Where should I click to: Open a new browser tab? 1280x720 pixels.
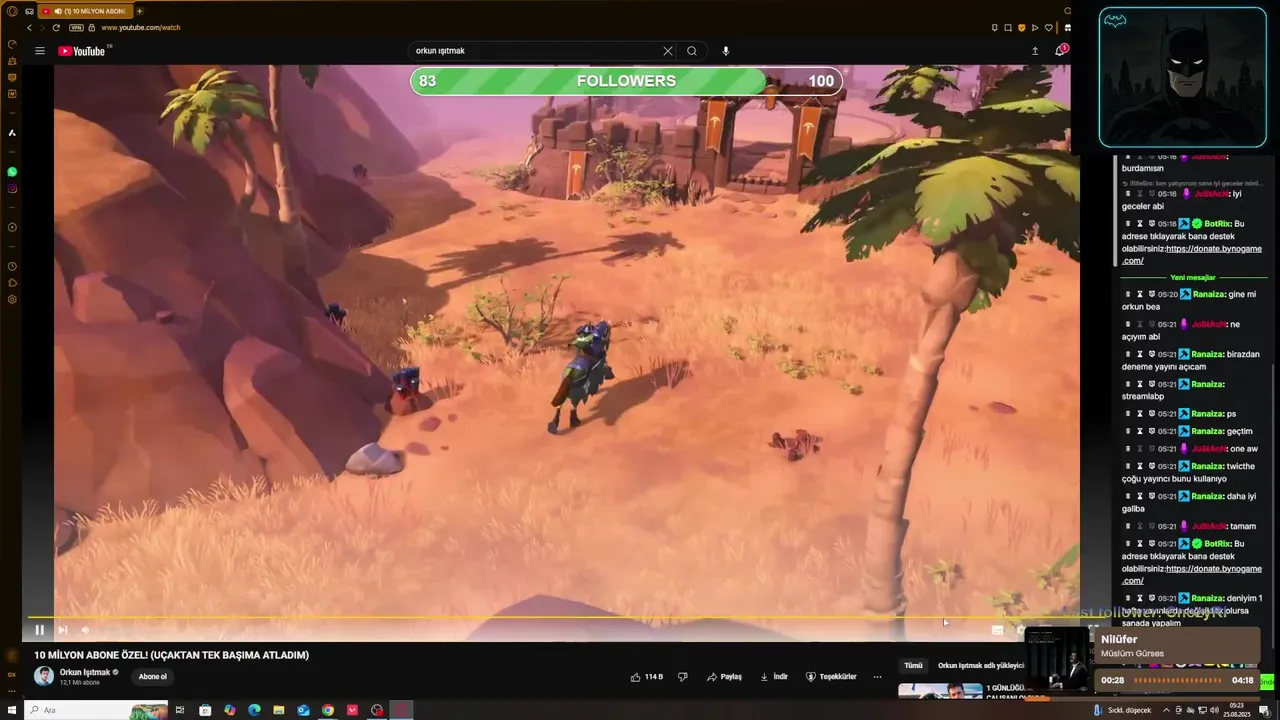tap(139, 11)
